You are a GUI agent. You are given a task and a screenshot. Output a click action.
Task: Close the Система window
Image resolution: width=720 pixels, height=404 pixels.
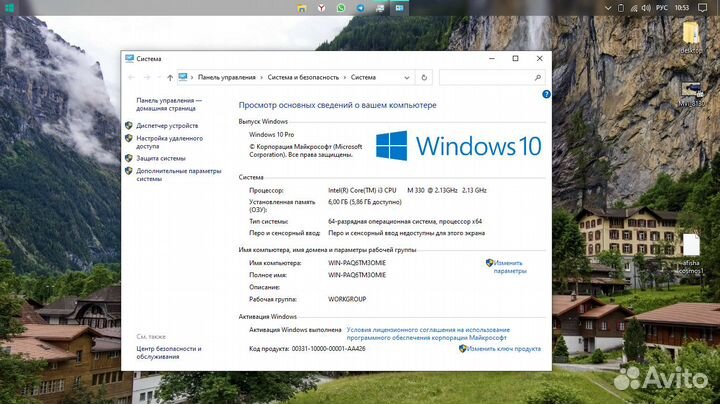[x=540, y=58]
